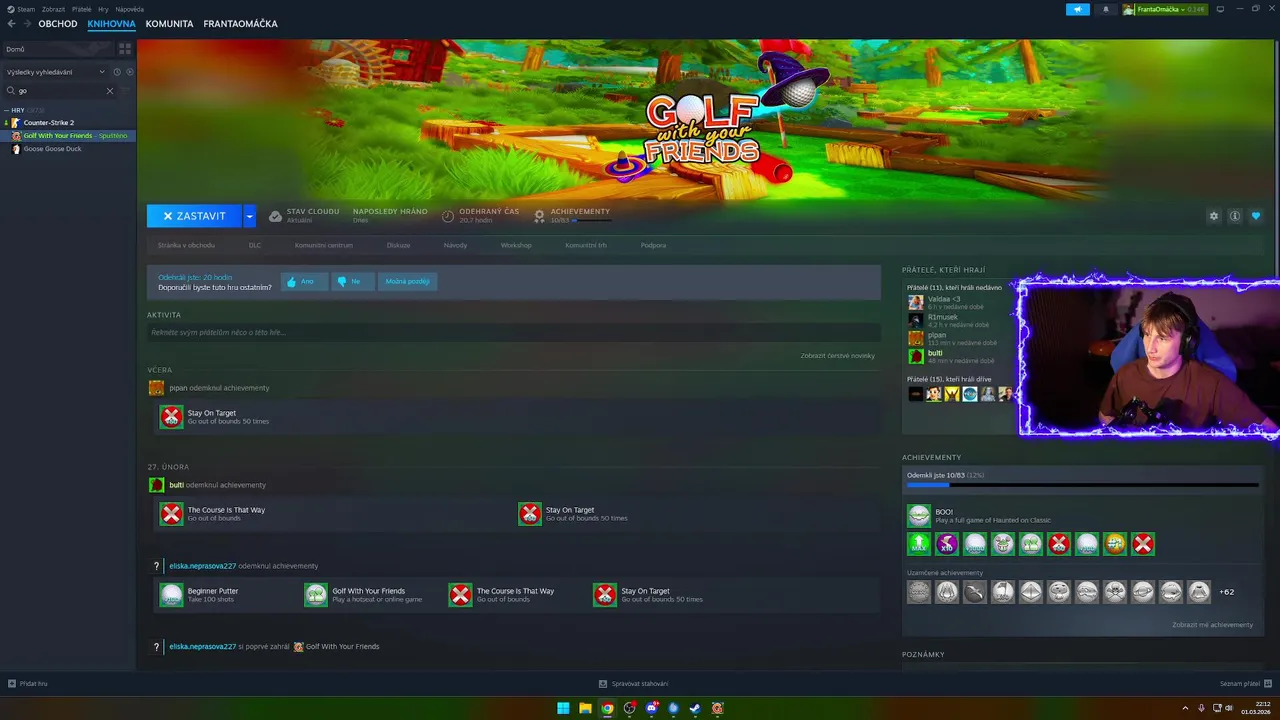The width and height of the screenshot is (1280, 720).
Task: Open the notifications bell
Action: (1105, 9)
